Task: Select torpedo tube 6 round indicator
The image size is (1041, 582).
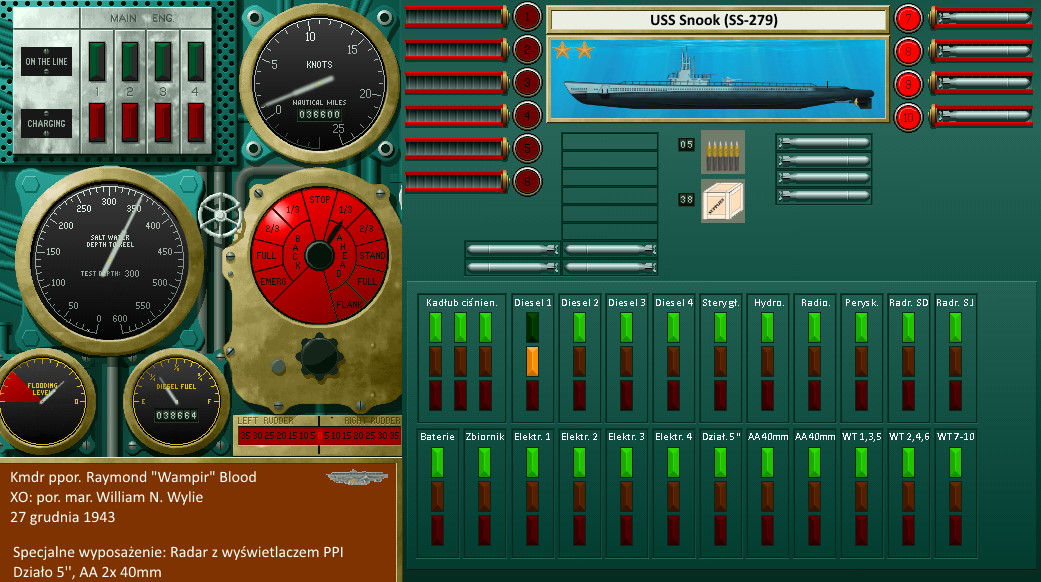Action: (527, 181)
